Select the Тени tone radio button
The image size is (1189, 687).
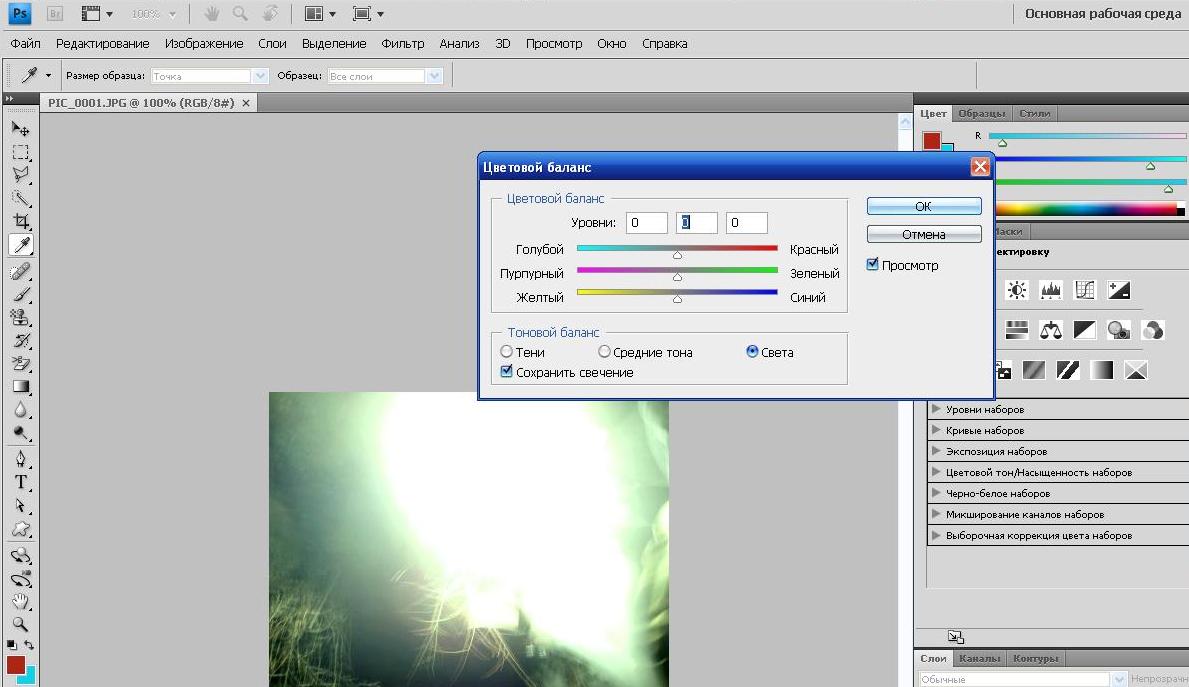[x=507, y=352]
